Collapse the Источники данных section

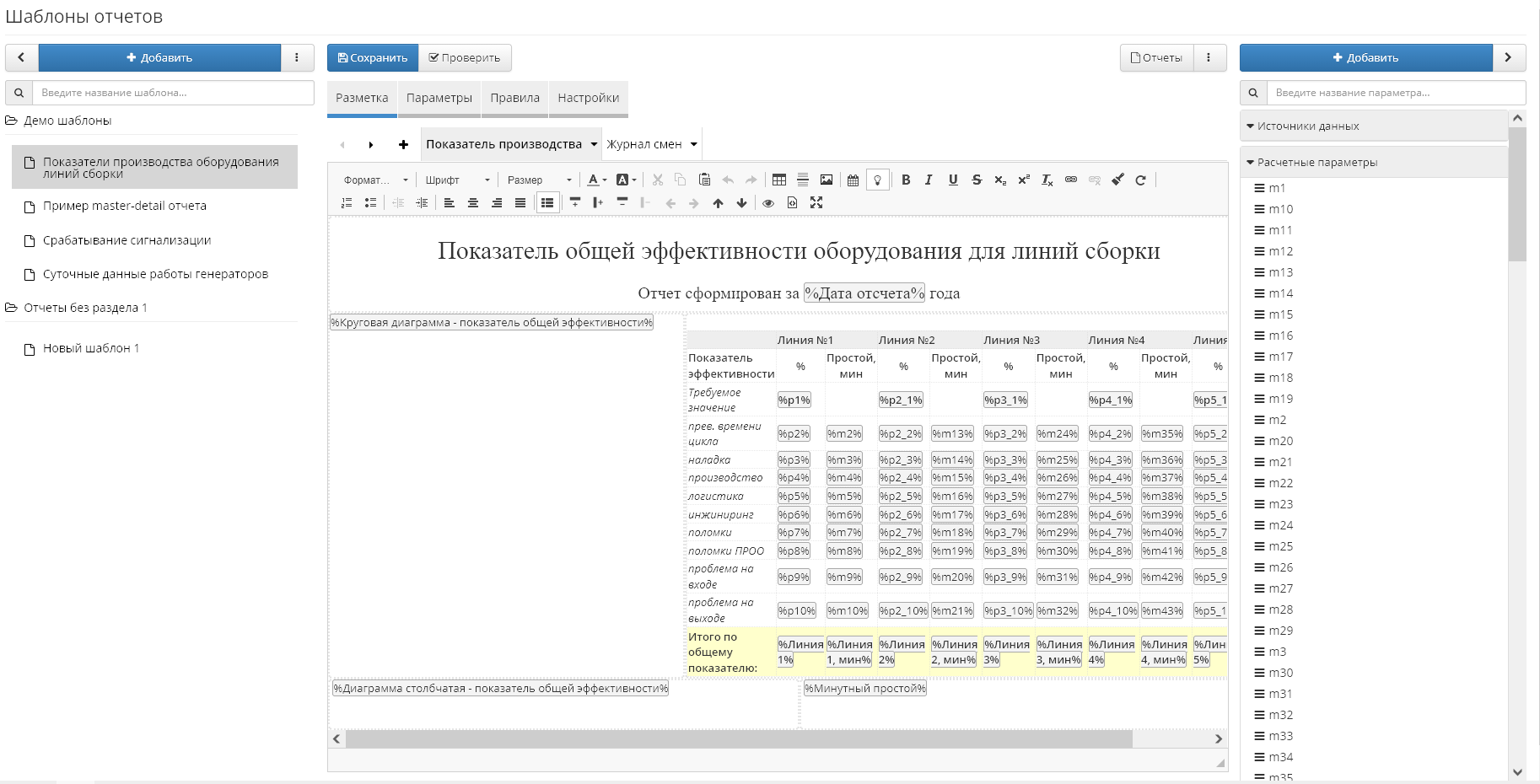[1373, 126]
